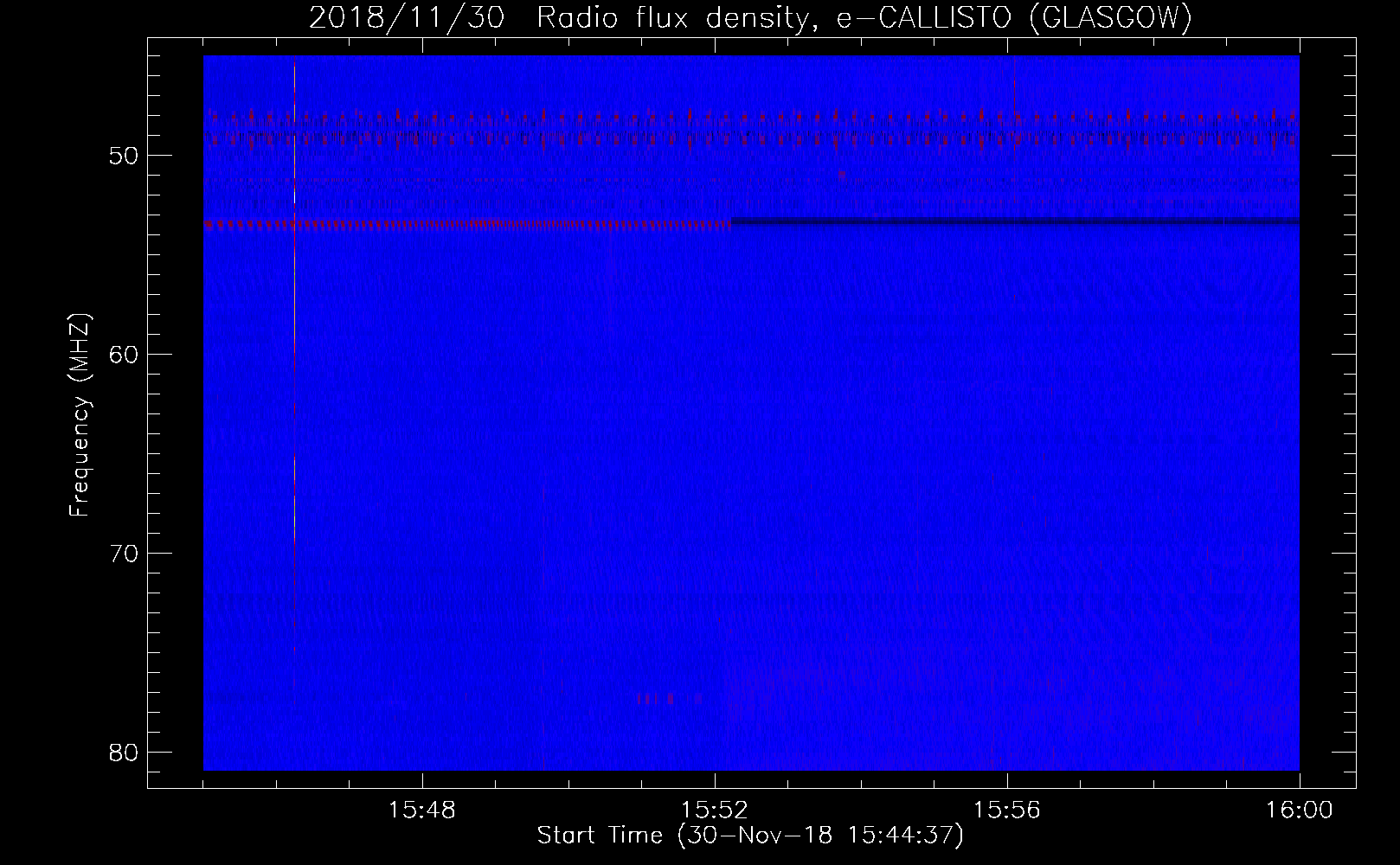Click the red dashed band near 53 MHz
This screenshot has height=865, width=1400.
[x=467, y=224]
